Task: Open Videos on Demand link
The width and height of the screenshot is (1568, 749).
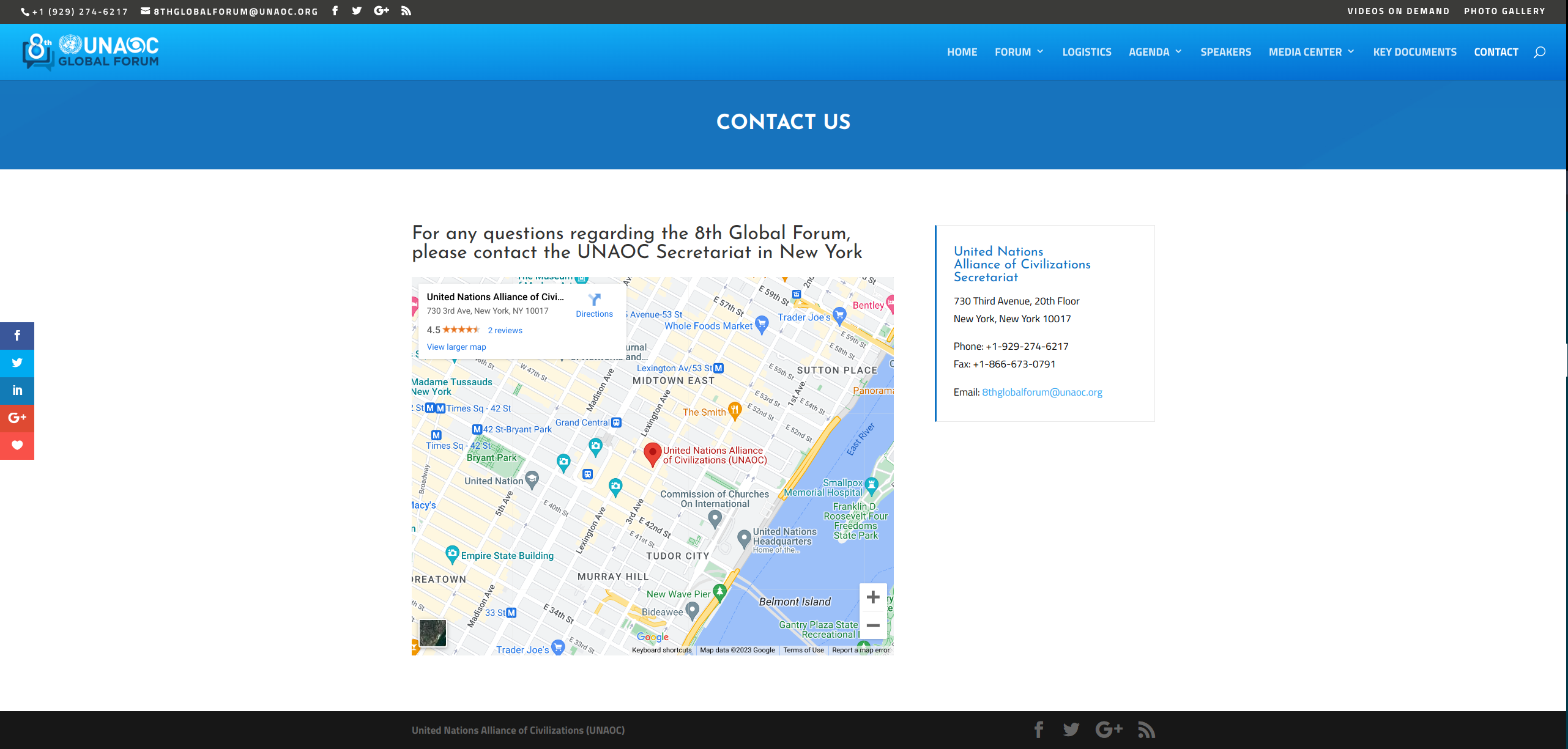Action: point(1398,11)
